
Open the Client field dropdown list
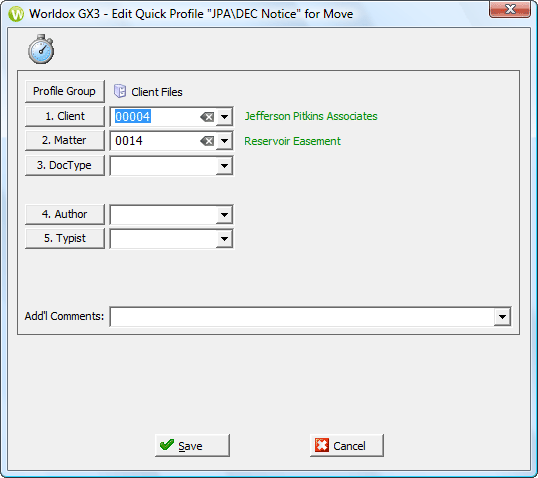click(x=224, y=117)
